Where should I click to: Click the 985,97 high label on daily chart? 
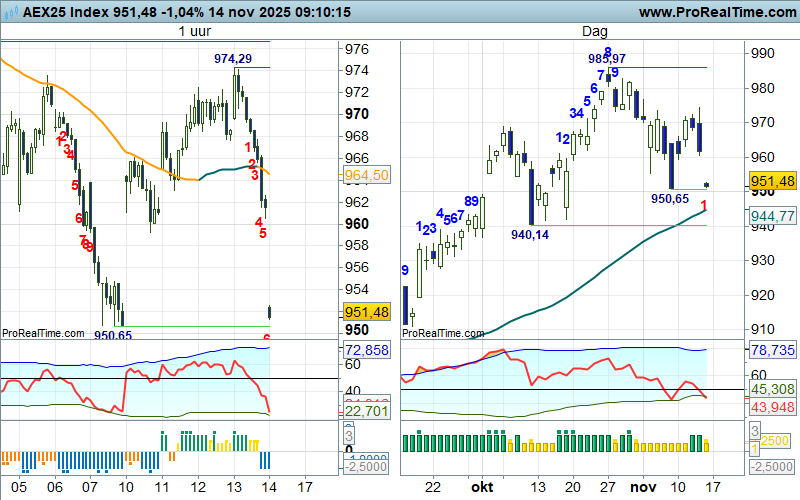pos(607,59)
